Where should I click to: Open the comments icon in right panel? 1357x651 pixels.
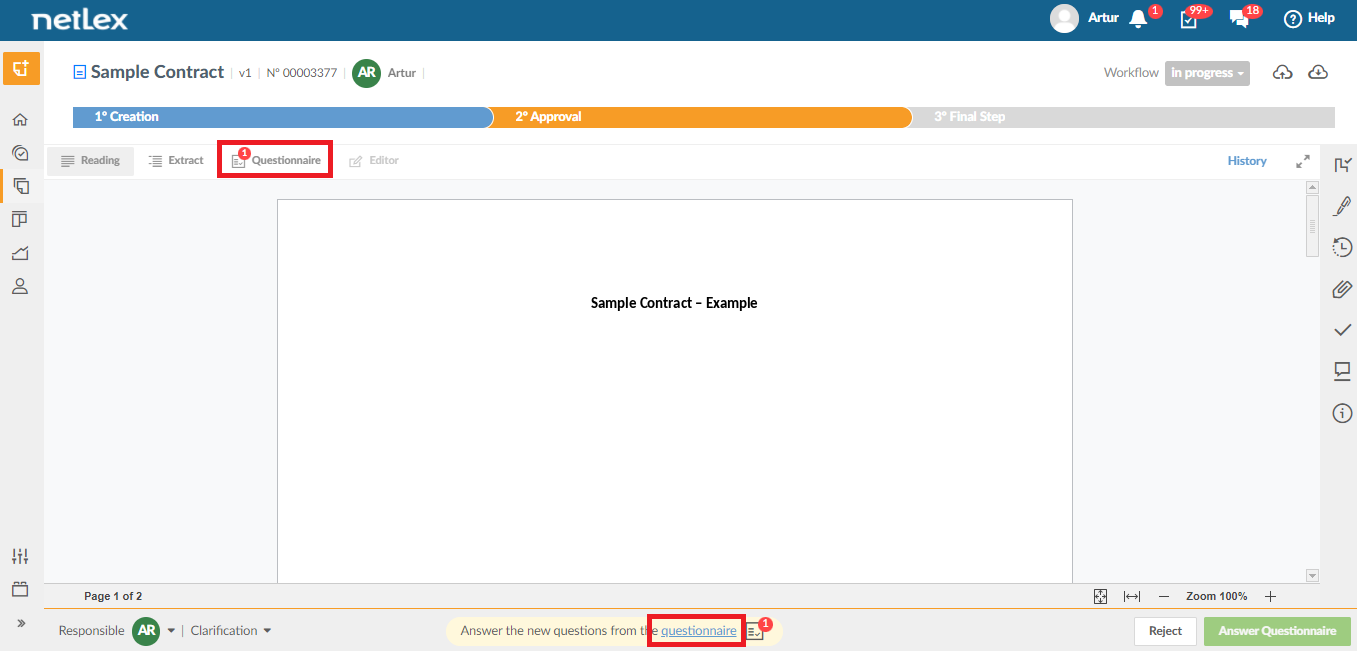click(1342, 371)
